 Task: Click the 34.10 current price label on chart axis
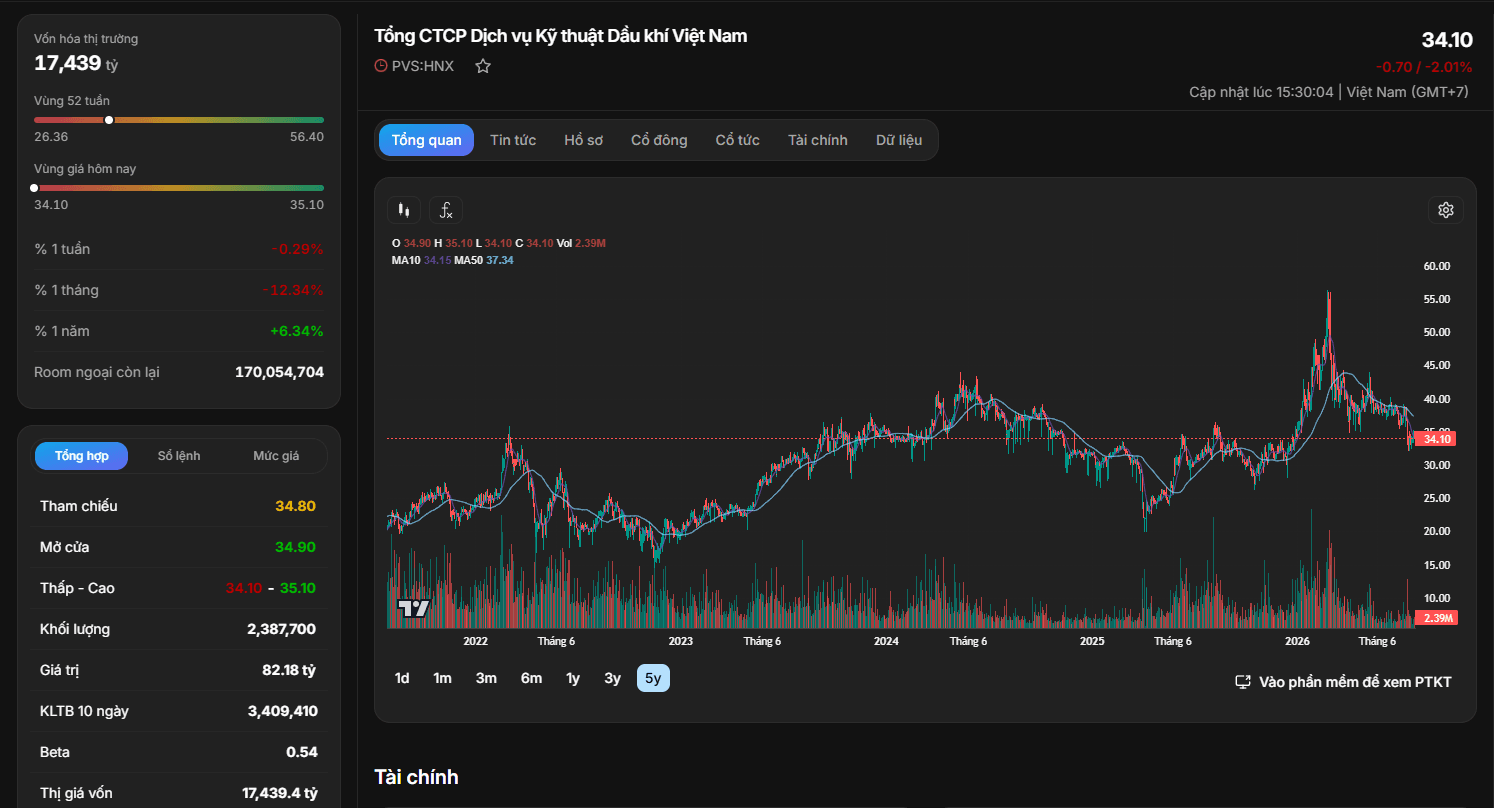(1436, 439)
